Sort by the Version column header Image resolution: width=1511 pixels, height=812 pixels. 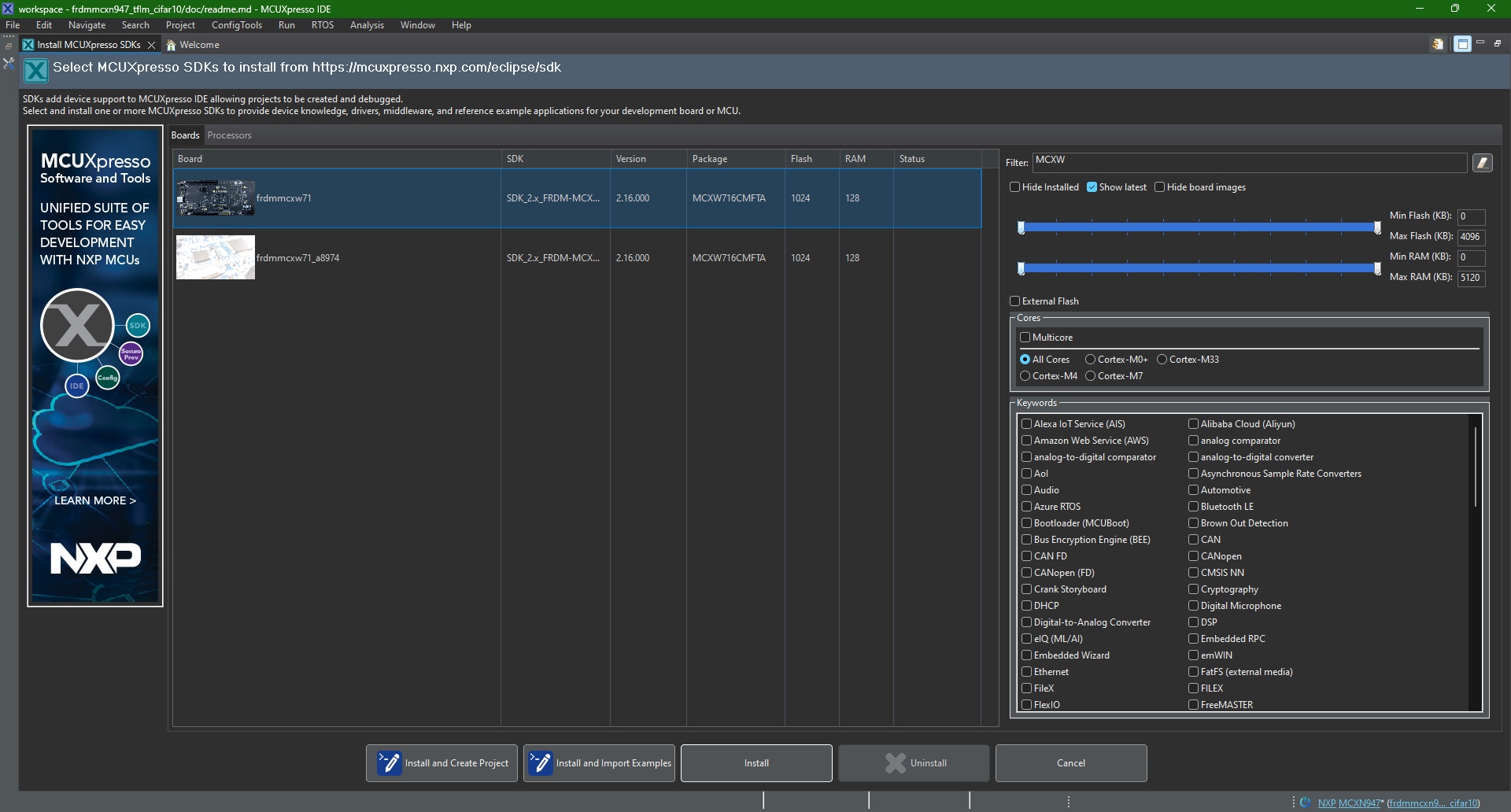tap(648, 159)
